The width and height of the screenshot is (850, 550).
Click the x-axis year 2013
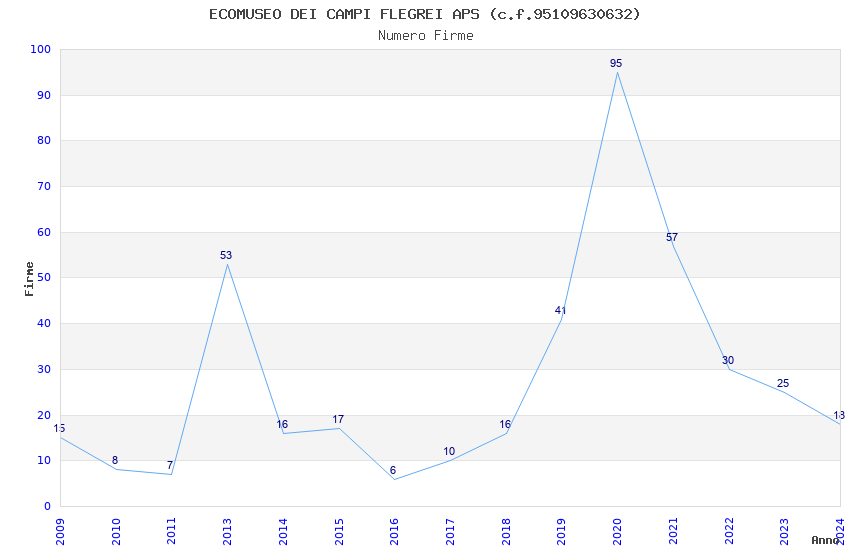(227, 531)
